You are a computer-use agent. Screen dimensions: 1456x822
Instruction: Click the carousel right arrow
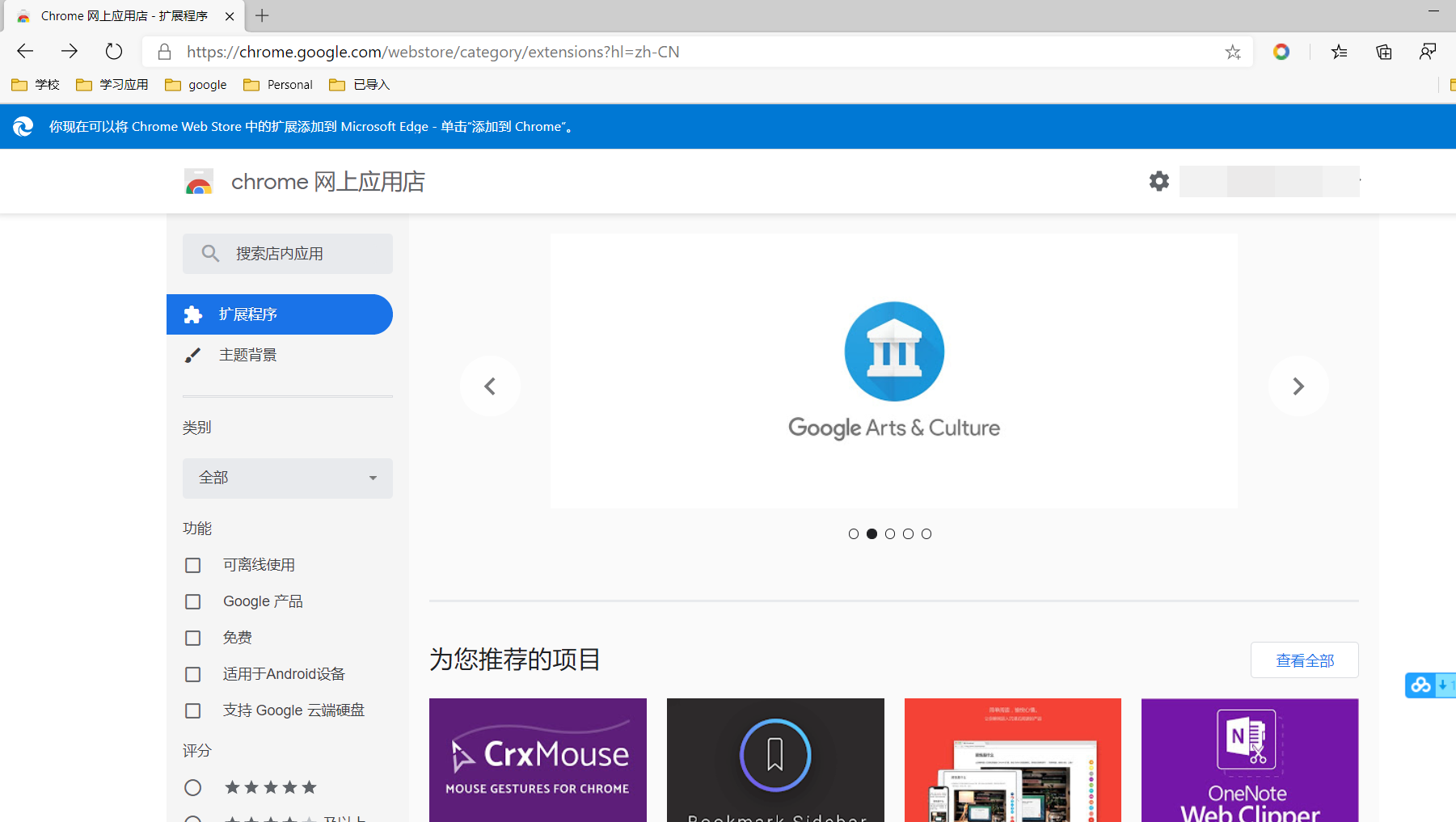coord(1298,386)
